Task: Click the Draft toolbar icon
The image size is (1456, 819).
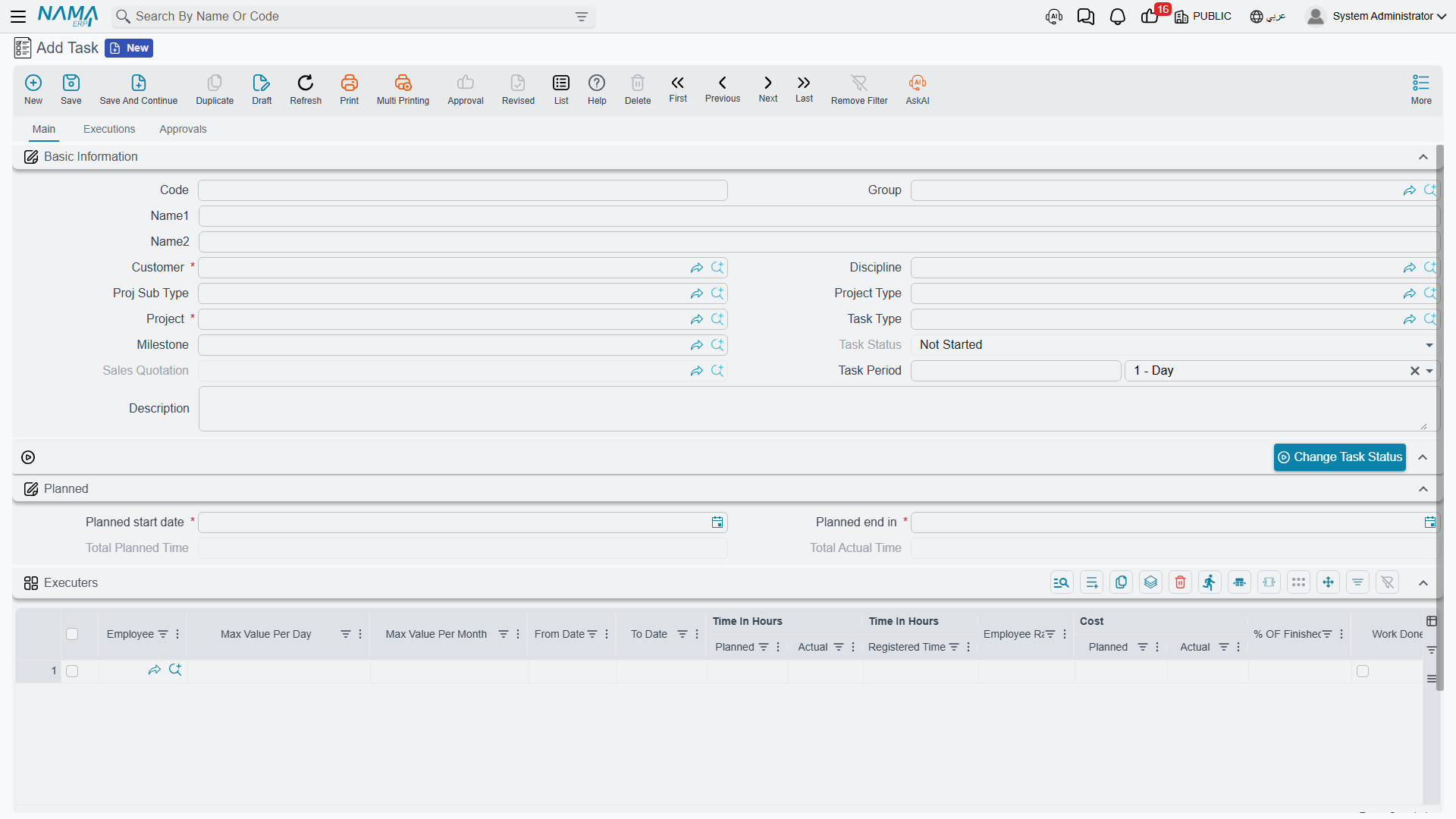Action: (262, 83)
